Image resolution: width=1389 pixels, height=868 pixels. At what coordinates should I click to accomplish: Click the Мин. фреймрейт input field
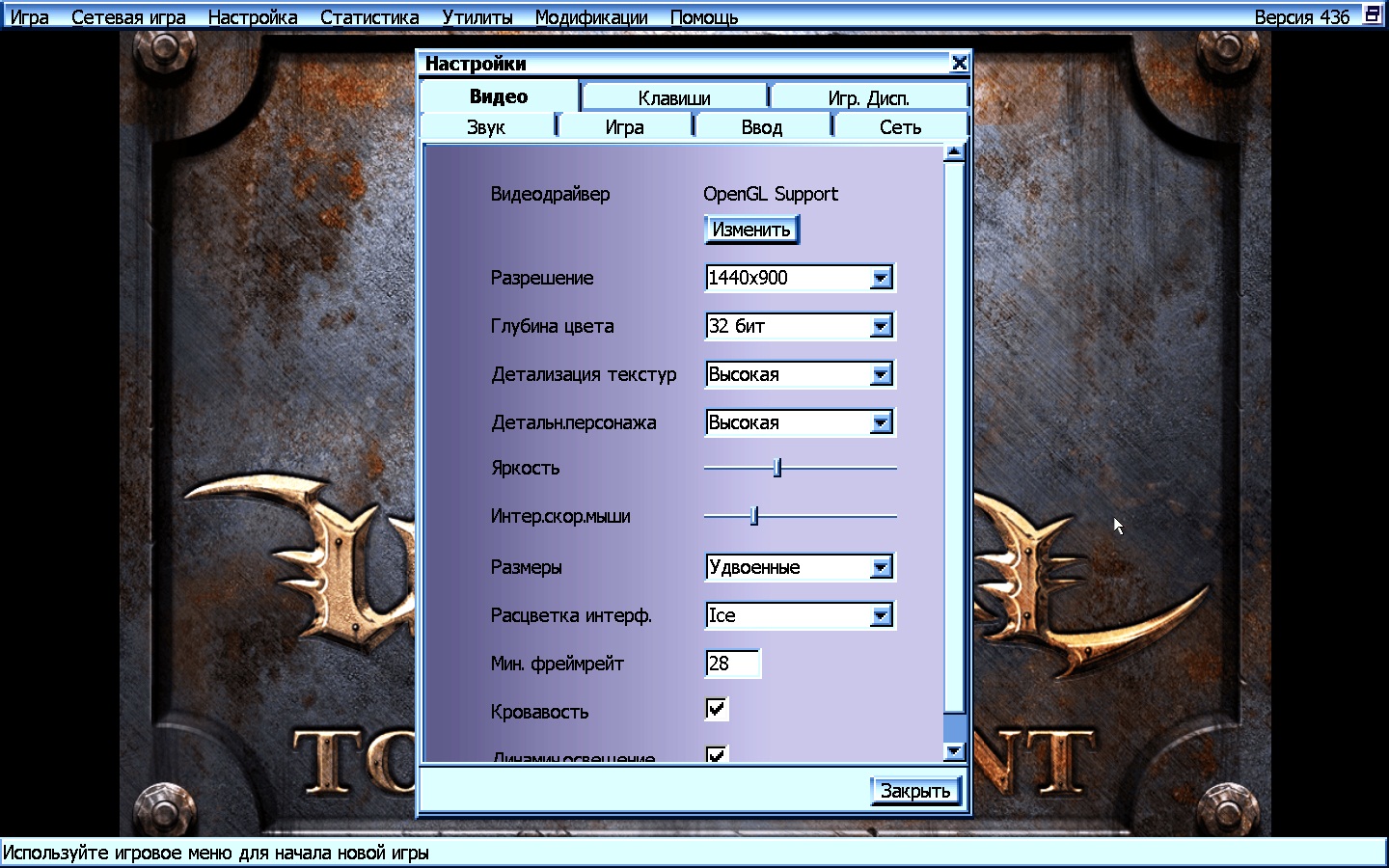pyautogui.click(x=733, y=664)
